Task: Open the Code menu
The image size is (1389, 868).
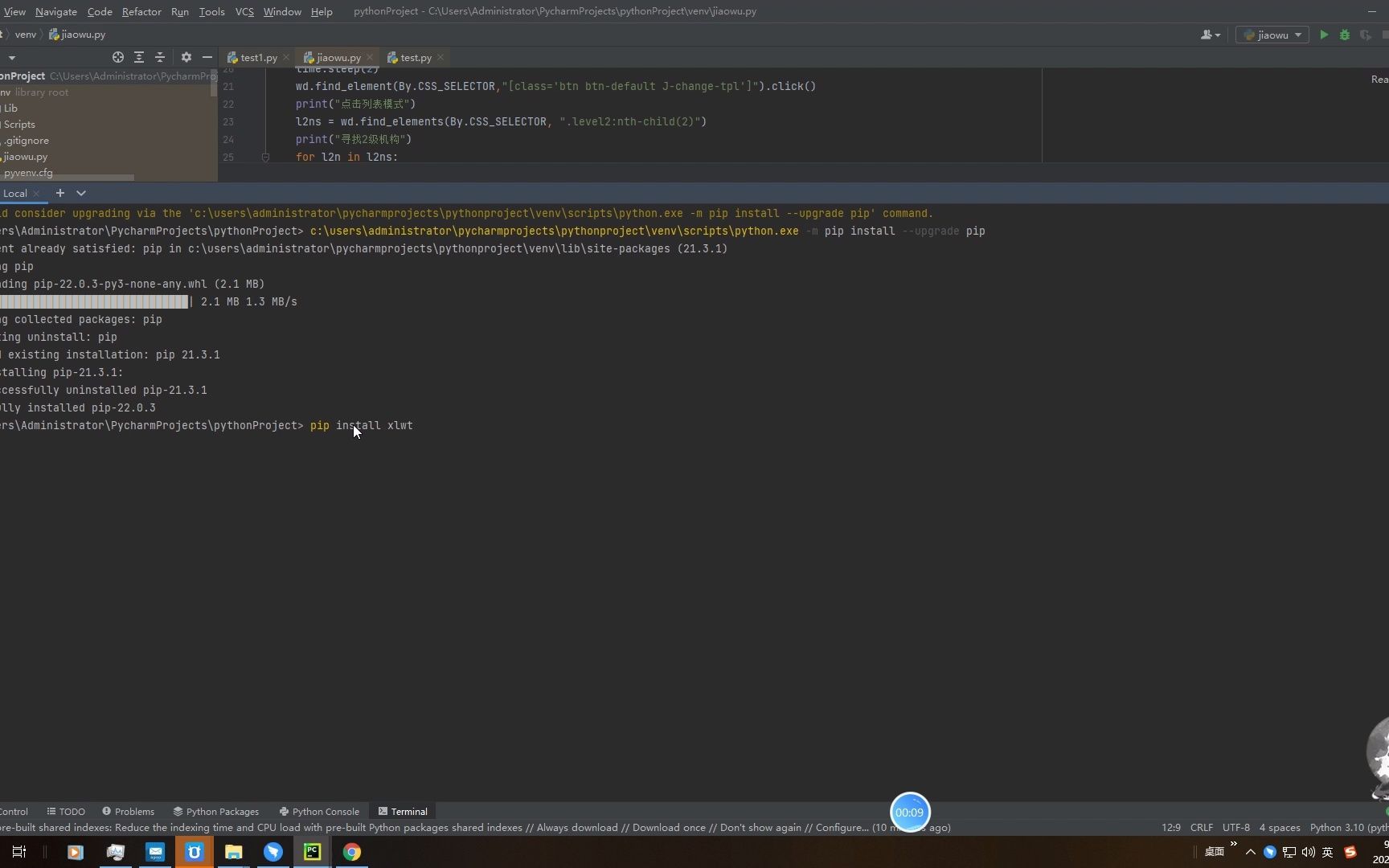Action: (x=100, y=11)
